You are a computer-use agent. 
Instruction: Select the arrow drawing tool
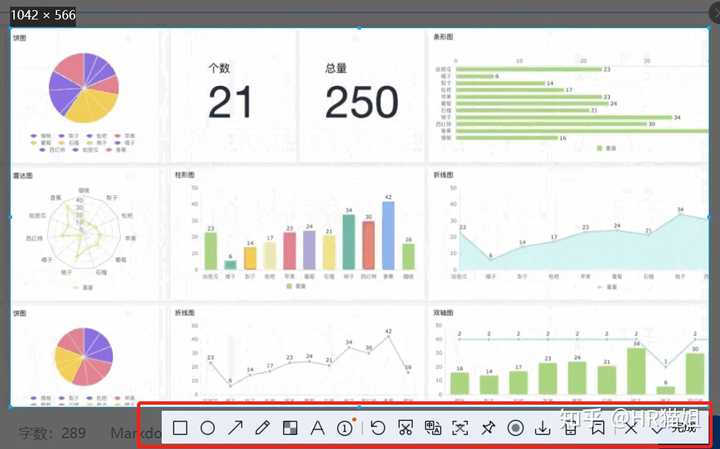[235, 428]
